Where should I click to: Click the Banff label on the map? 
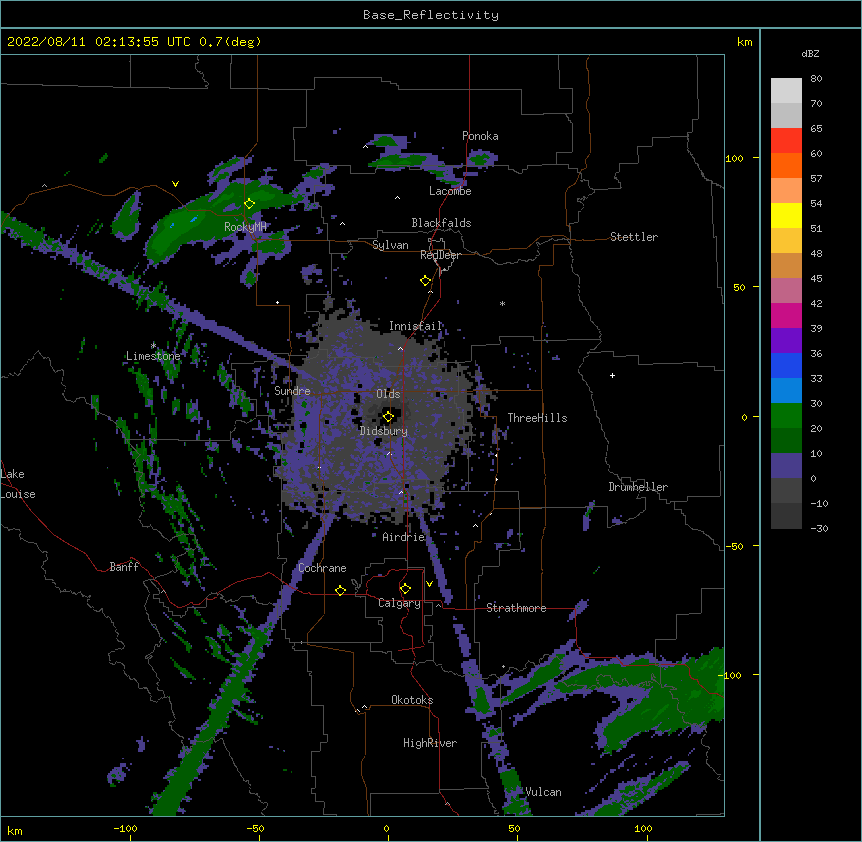click(x=124, y=567)
